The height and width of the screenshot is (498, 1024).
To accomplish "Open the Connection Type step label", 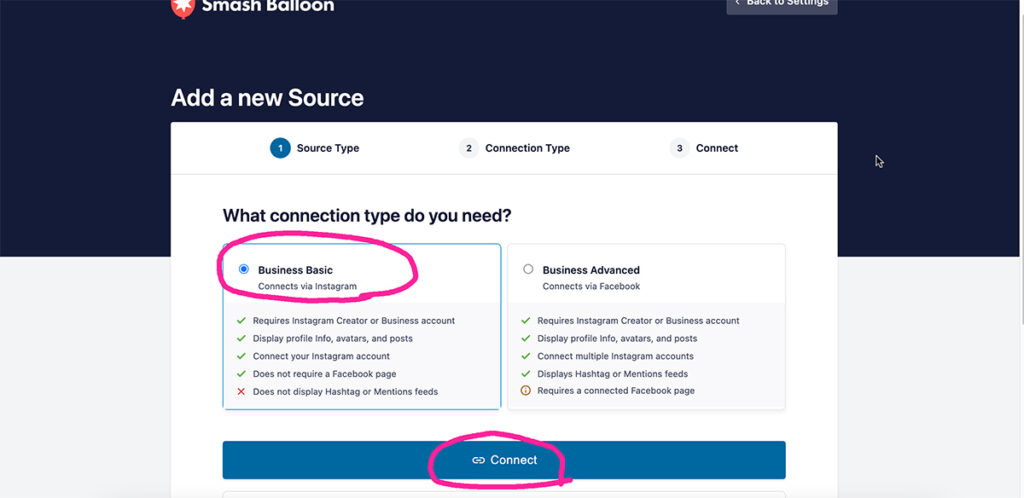I will click(527, 148).
